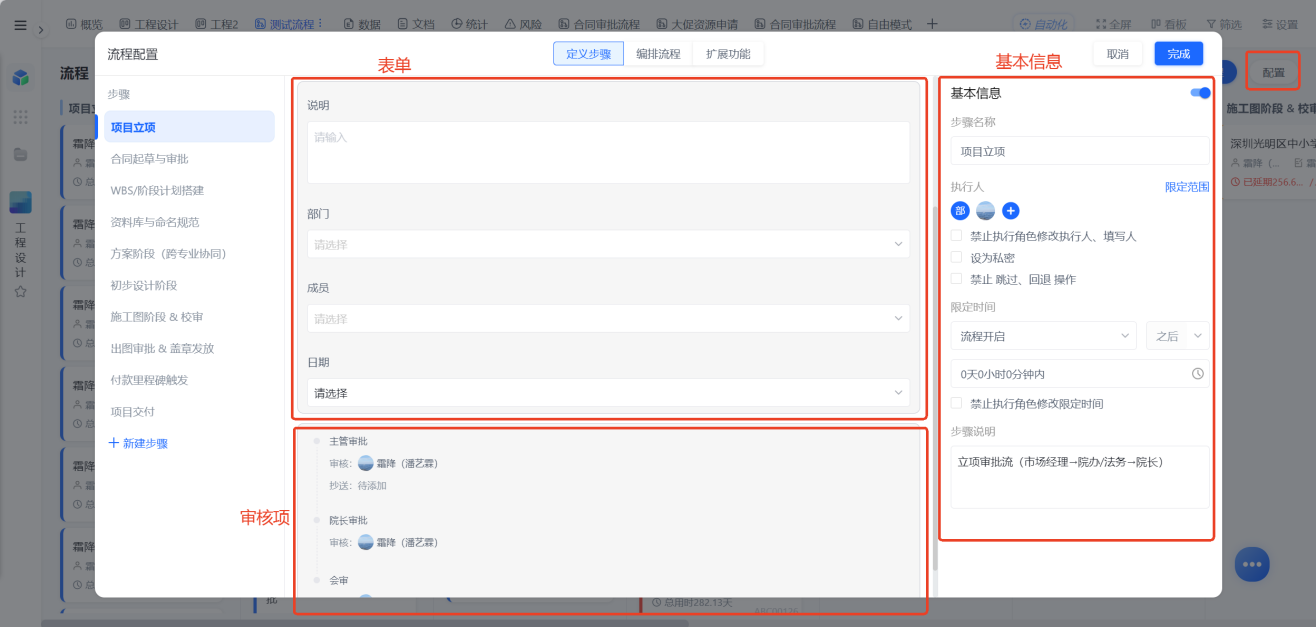Click the 设置 settings icon in toolbar
The height and width of the screenshot is (627, 1316).
[1267, 24]
